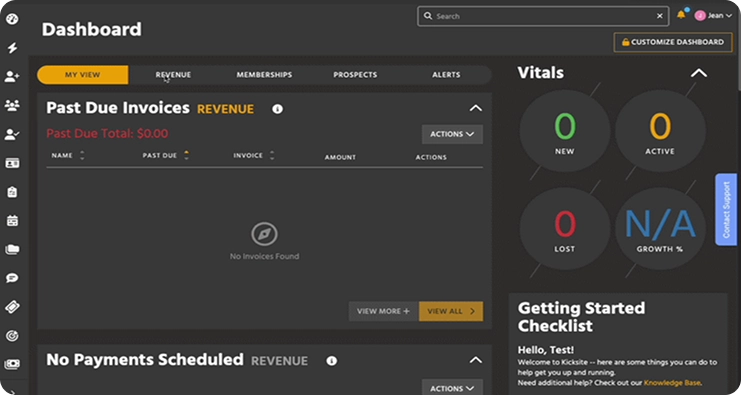Click the chat bubble messaging icon
741x395 pixels.
pos(12,278)
